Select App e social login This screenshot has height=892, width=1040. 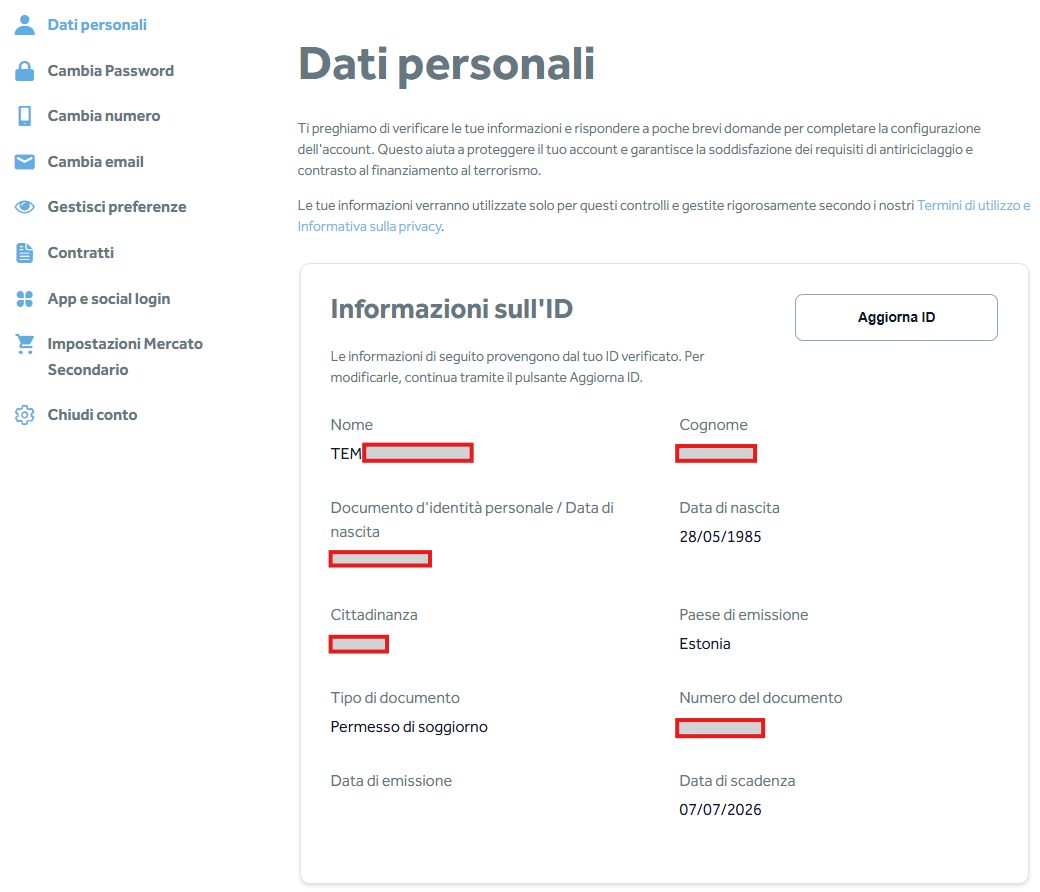(x=108, y=299)
